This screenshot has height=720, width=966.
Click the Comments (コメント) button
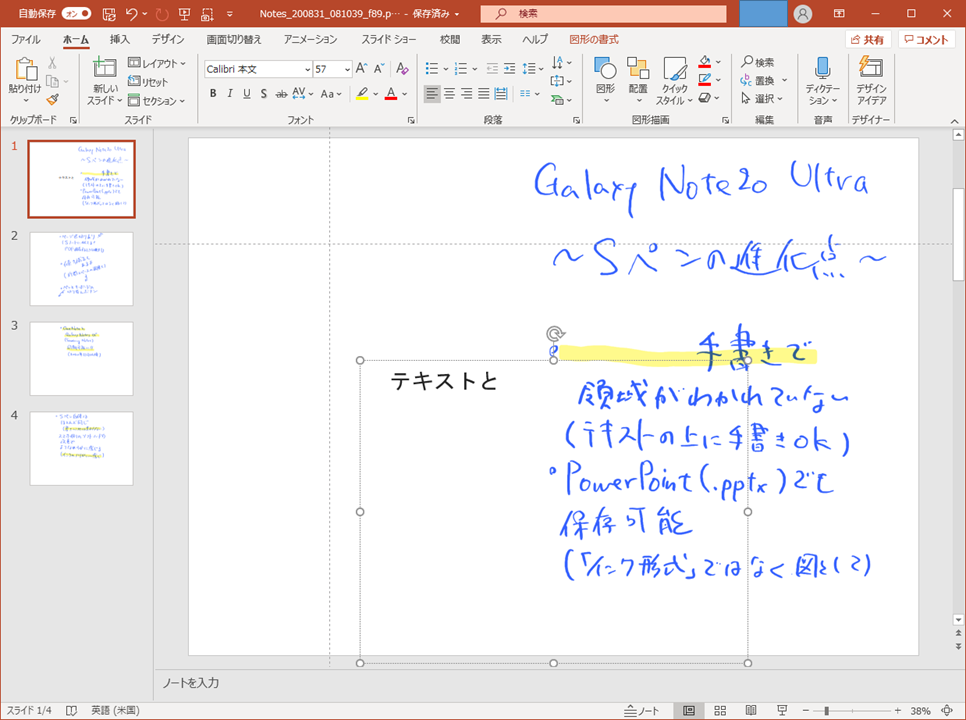click(927, 40)
